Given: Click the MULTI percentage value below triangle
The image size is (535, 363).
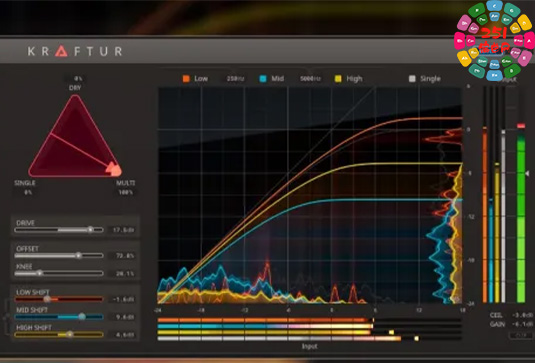Looking at the screenshot, I should click(125, 192).
